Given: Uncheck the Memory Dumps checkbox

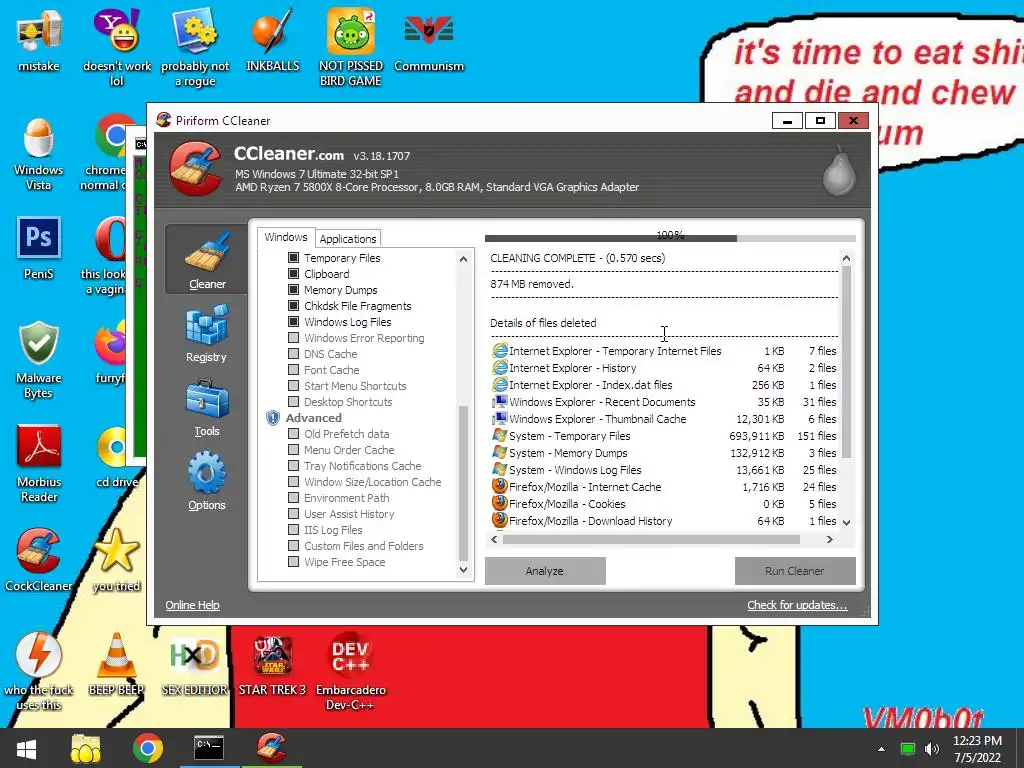Looking at the screenshot, I should pyautogui.click(x=293, y=290).
